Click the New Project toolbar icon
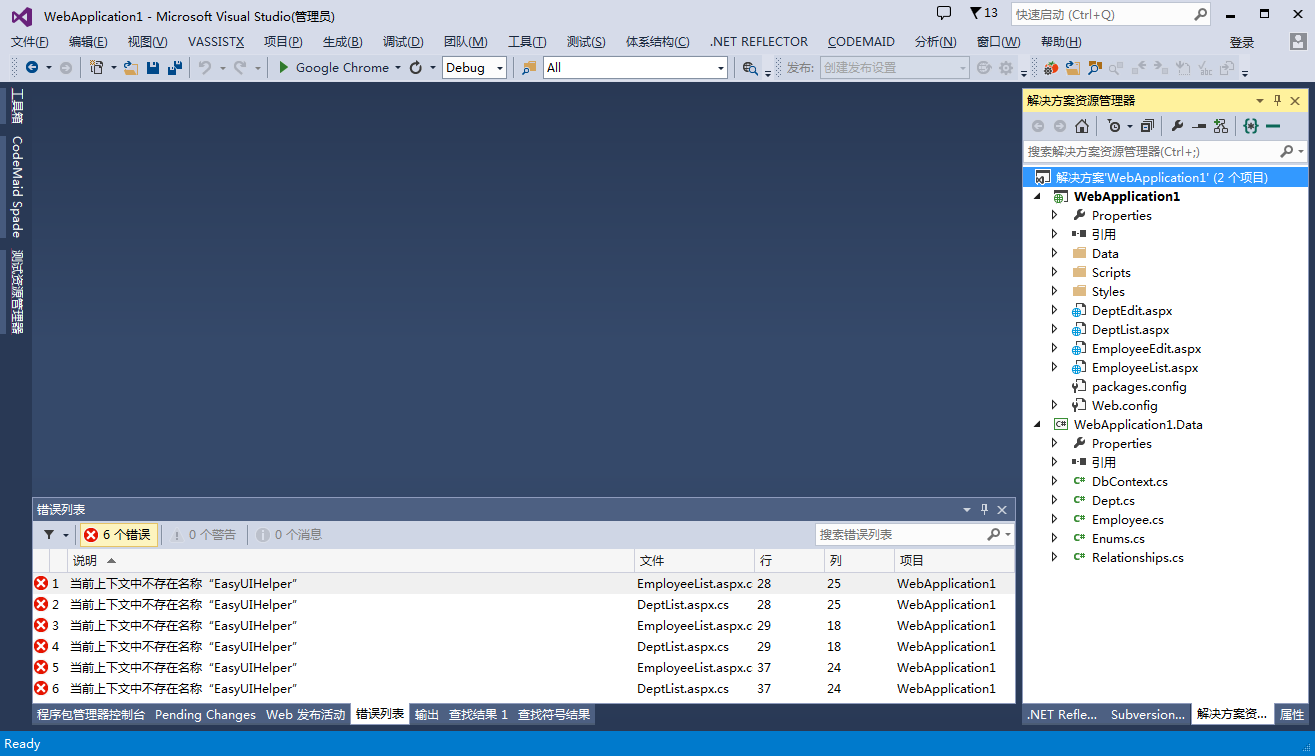Viewport: 1315px width, 756px height. pos(96,67)
